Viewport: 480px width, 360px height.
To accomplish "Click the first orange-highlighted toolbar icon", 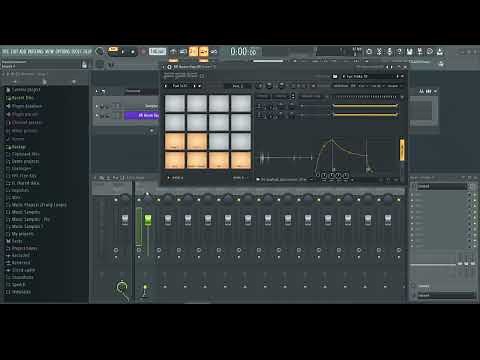I will (193, 51).
